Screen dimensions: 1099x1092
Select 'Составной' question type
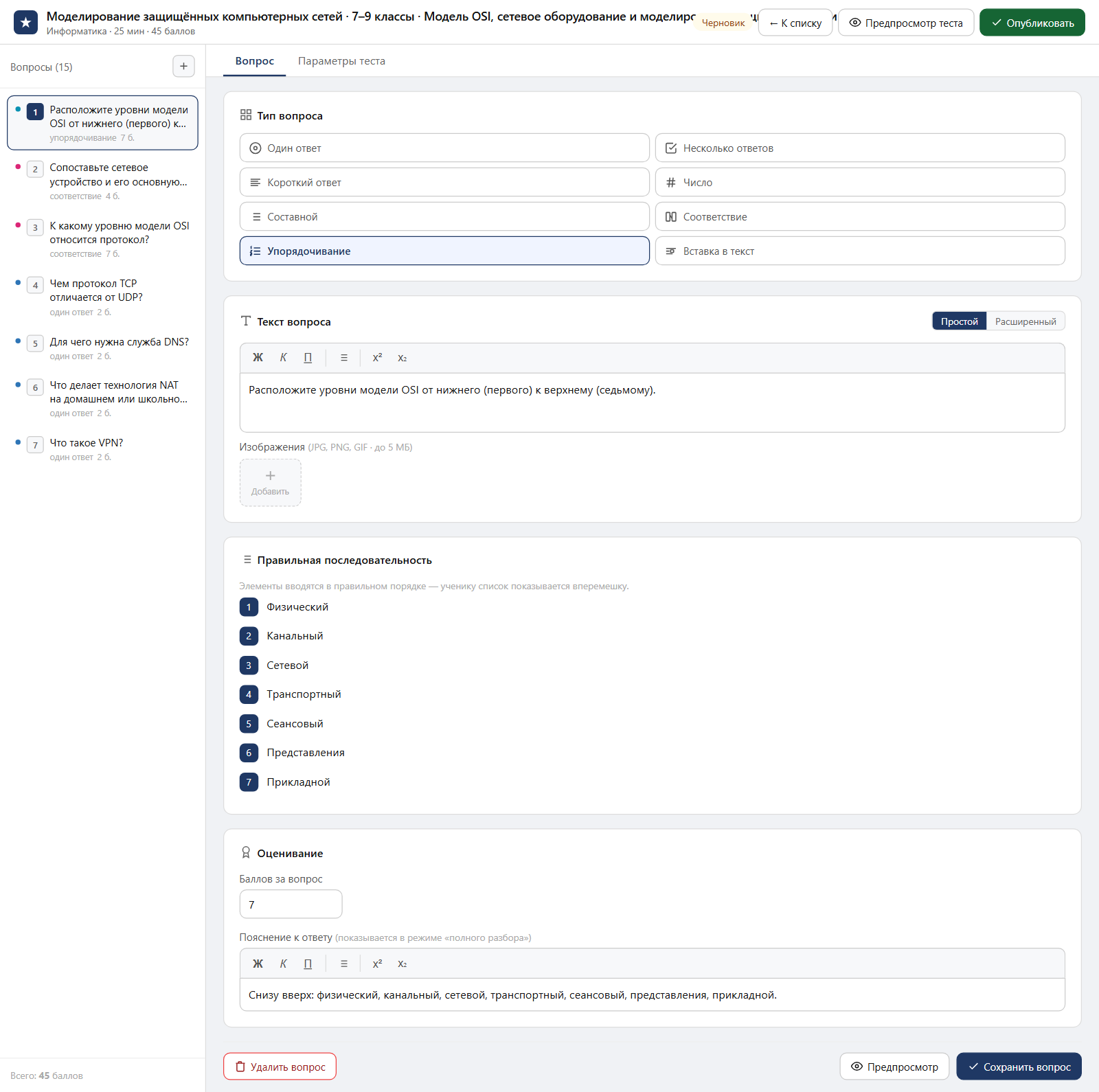click(x=444, y=216)
